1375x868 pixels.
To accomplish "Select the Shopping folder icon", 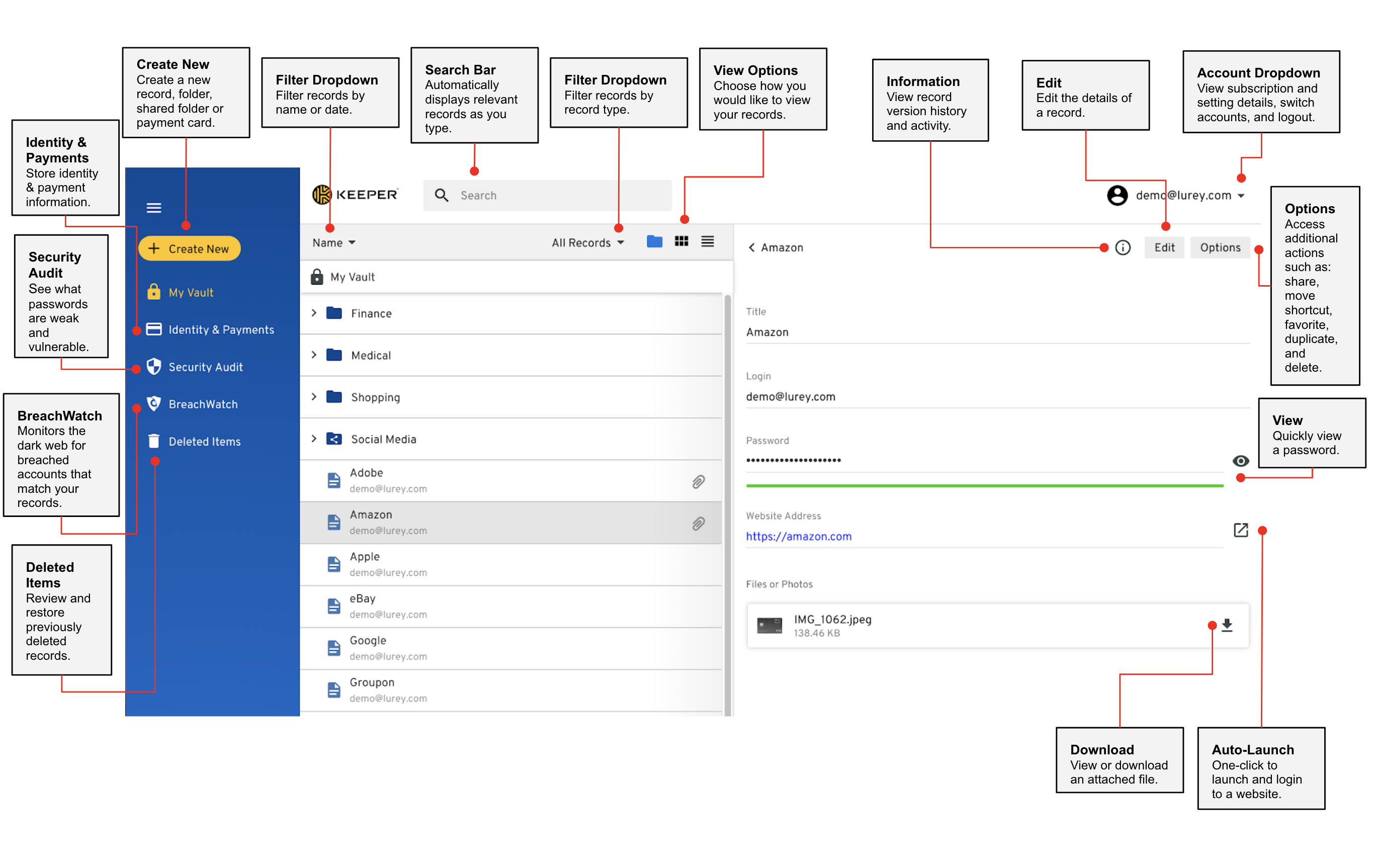I will [334, 397].
